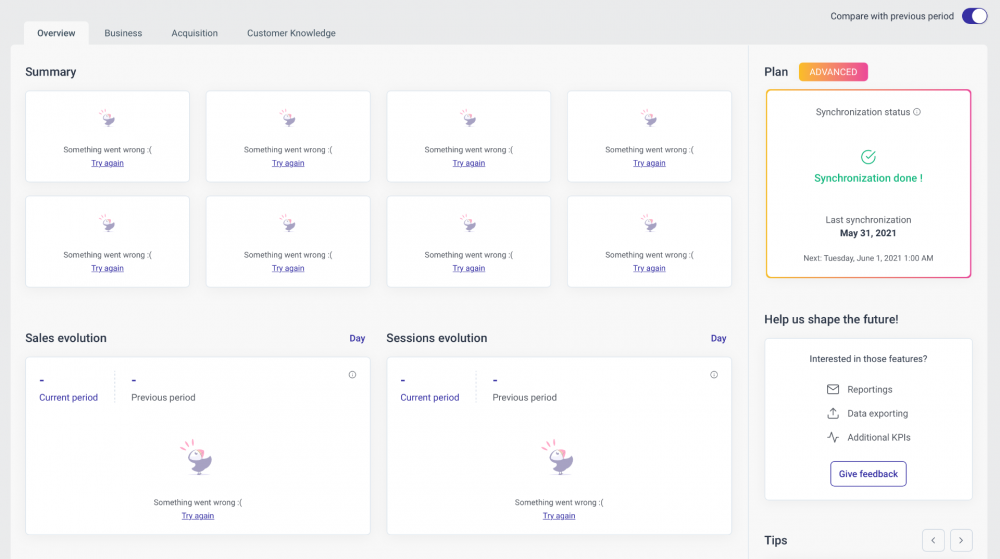The height and width of the screenshot is (559, 1000).
Task: Click Try again in Sales evolution card
Action: click(x=198, y=516)
